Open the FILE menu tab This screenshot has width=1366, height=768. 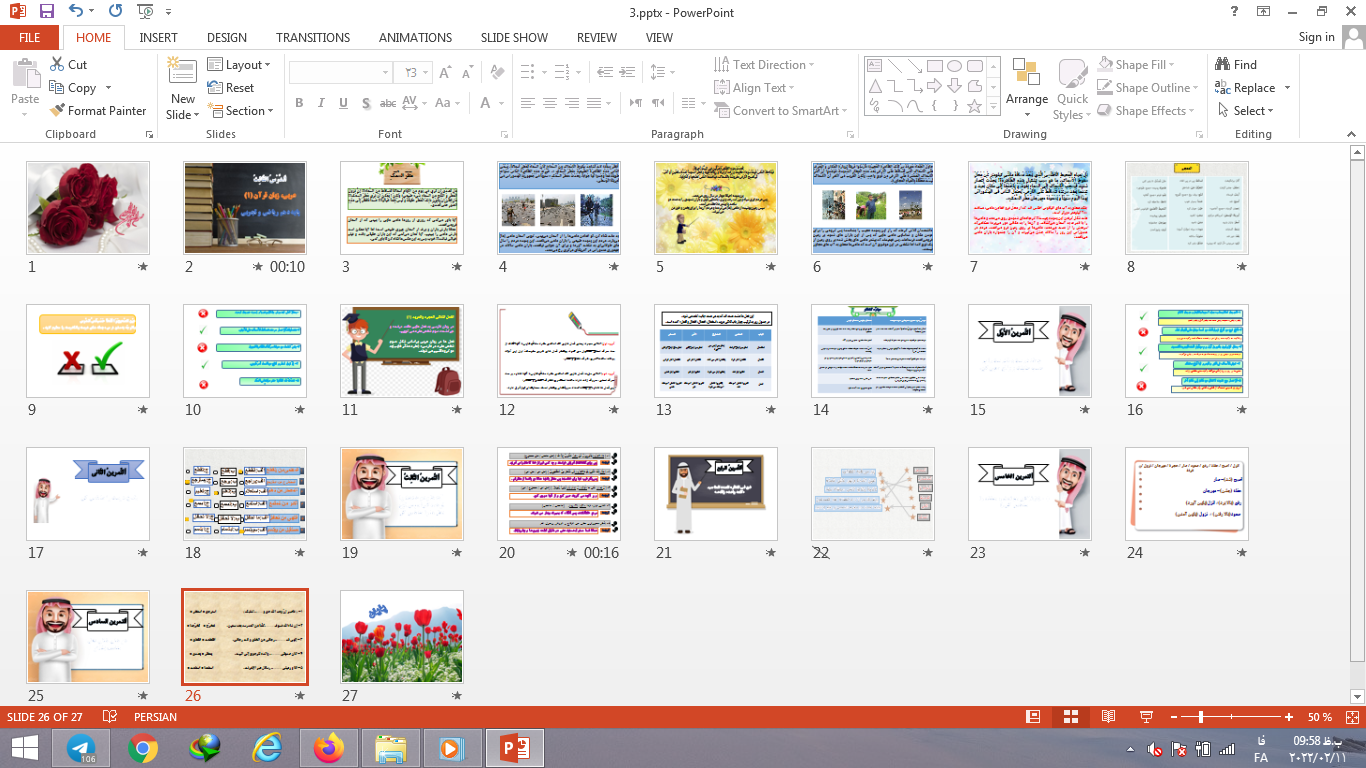coord(30,37)
